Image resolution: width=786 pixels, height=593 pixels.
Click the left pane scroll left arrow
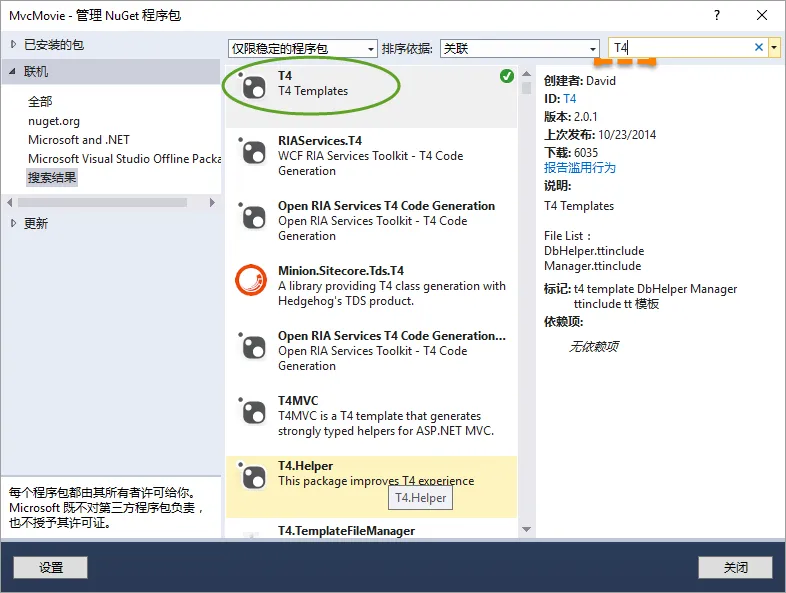tap(10, 203)
